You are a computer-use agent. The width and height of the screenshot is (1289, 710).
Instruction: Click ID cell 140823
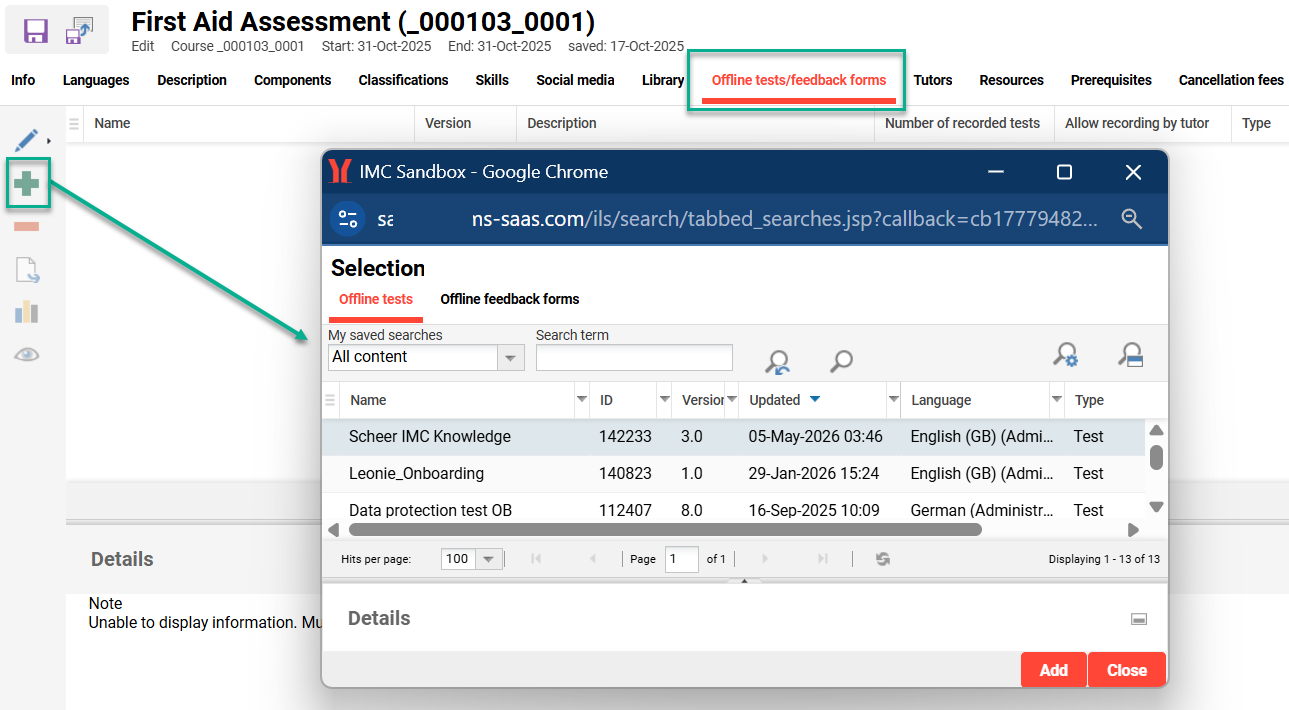(625, 474)
